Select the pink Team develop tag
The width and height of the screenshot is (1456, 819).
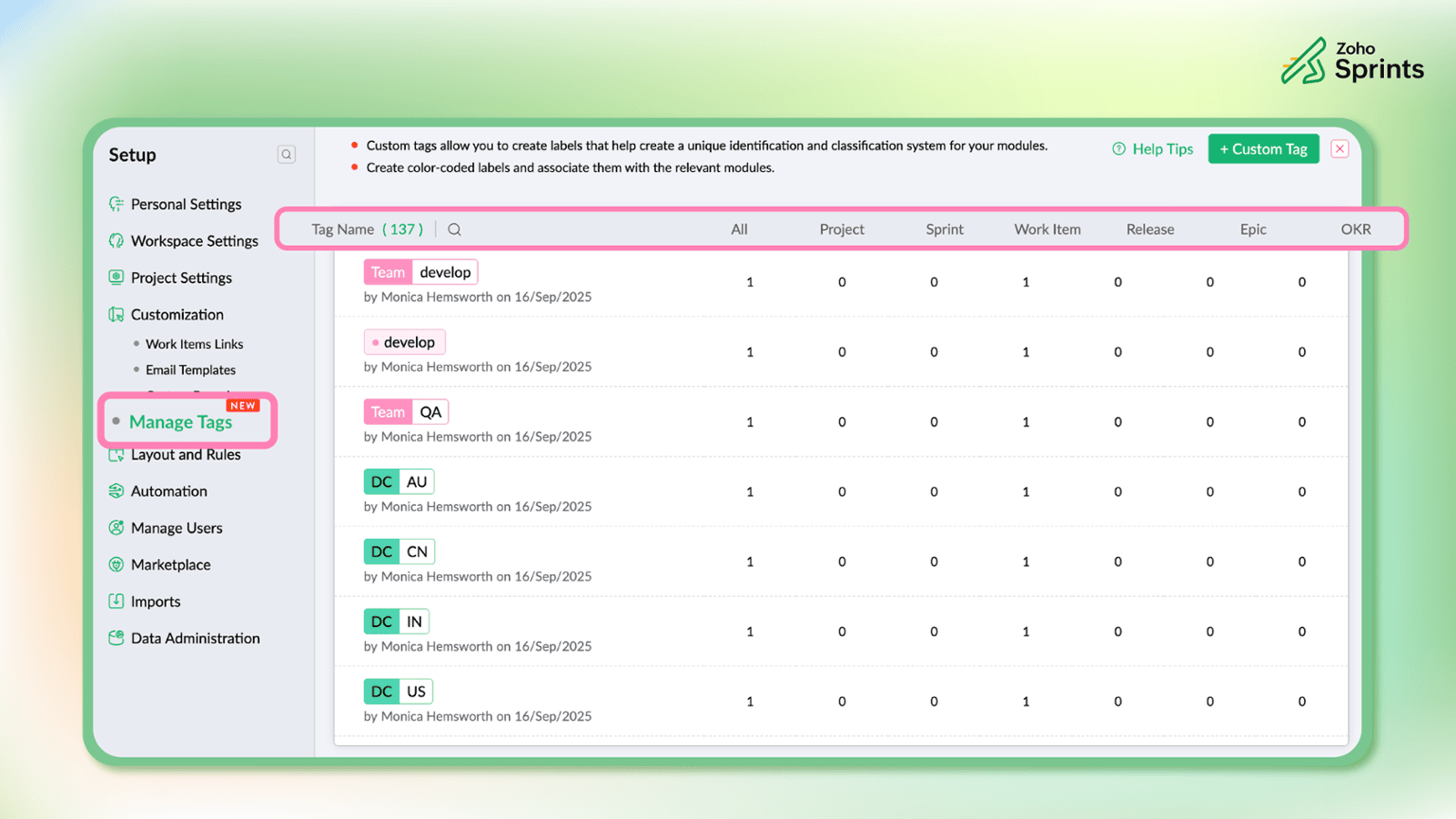pos(420,272)
